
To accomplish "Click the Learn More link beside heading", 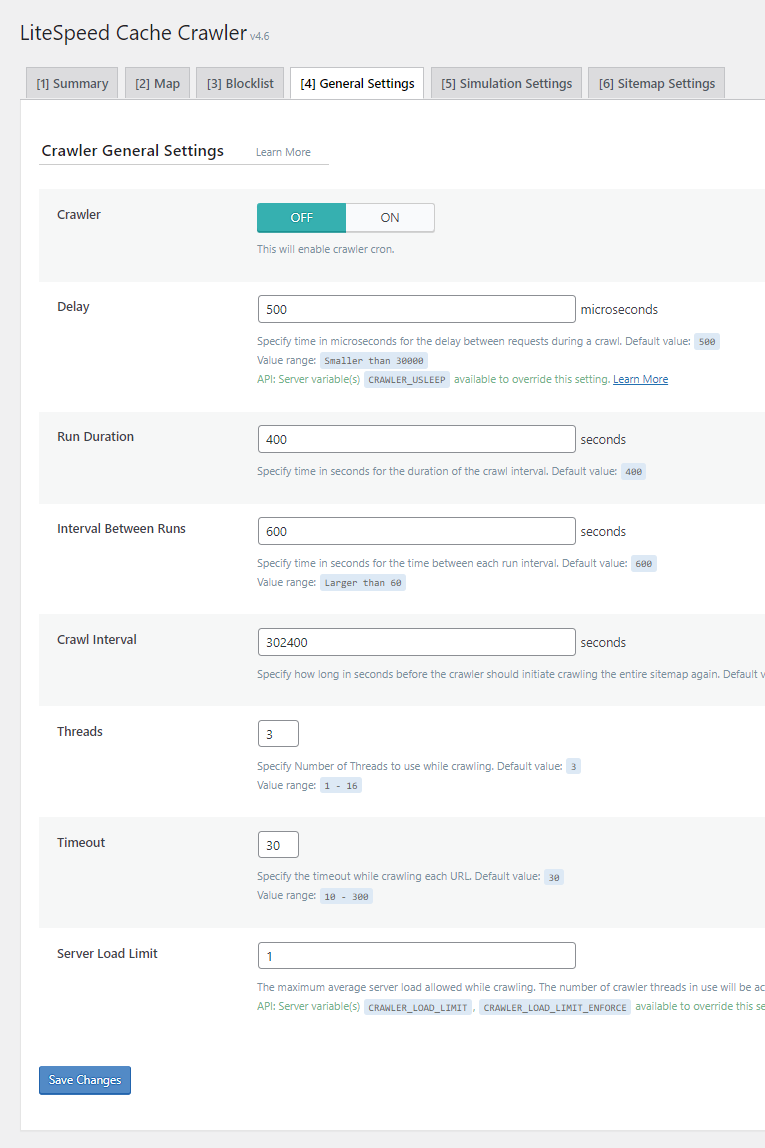I will point(283,152).
